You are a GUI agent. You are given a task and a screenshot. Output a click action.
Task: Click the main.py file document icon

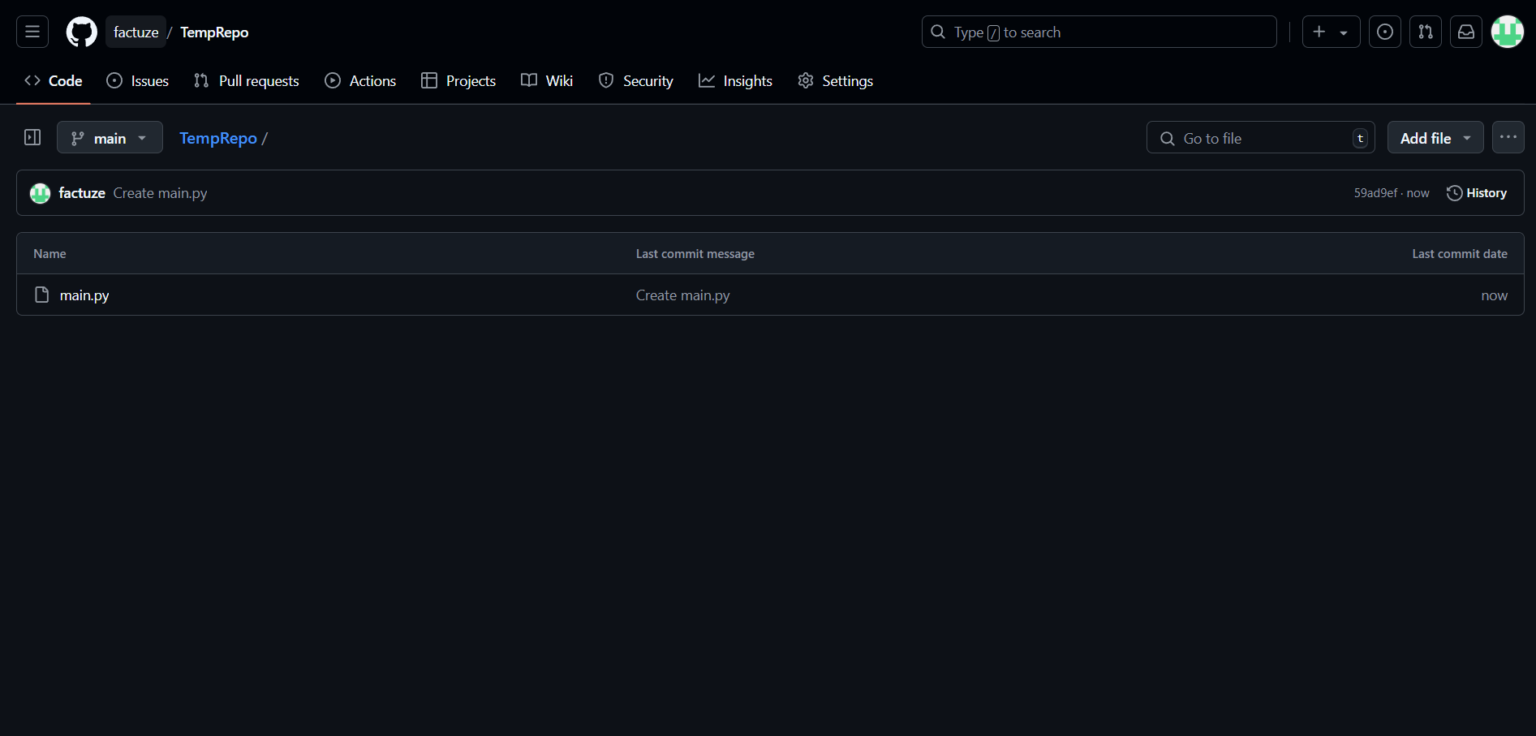[x=41, y=294]
